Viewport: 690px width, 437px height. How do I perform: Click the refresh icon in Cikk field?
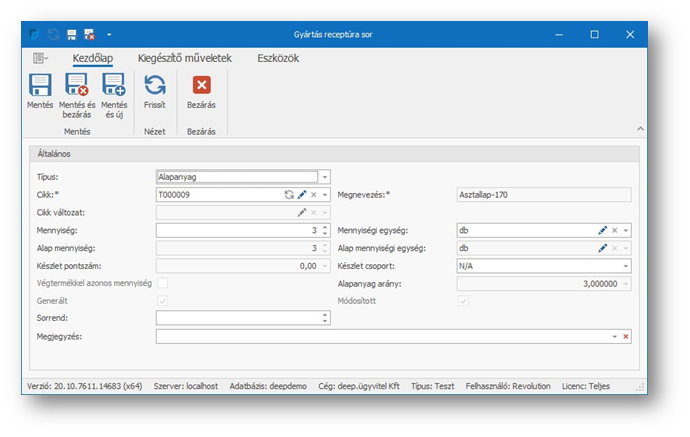tap(289, 195)
